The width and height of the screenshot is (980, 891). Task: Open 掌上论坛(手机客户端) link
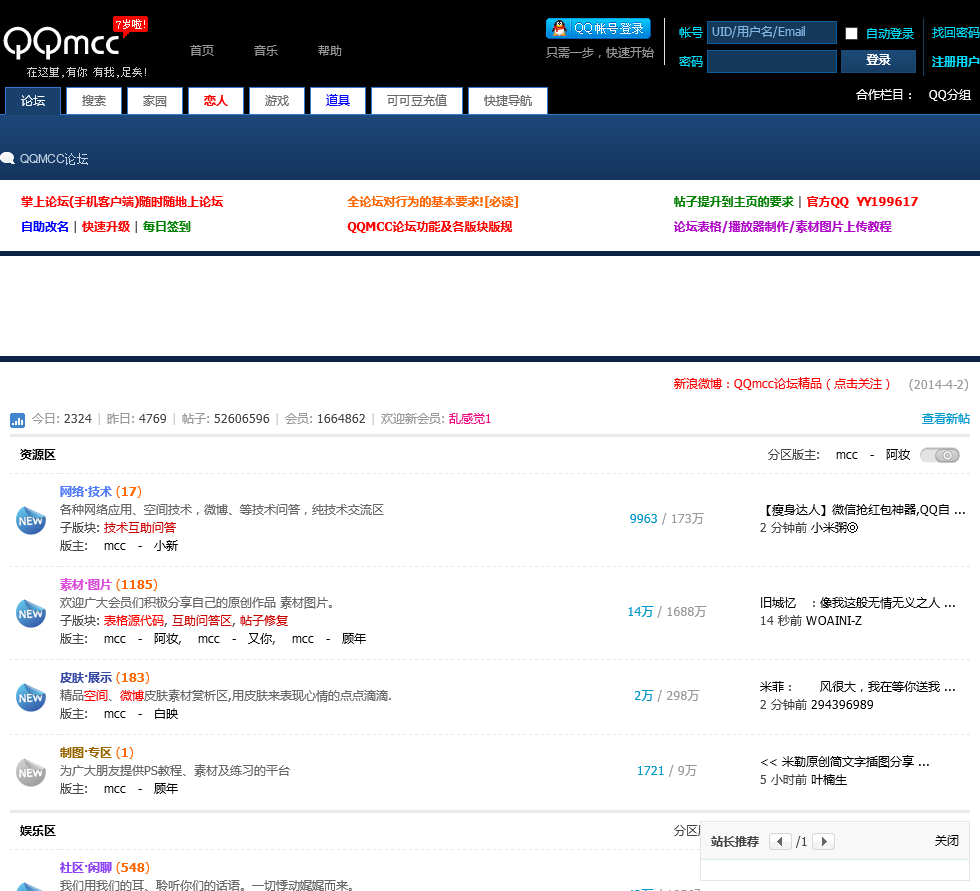(122, 202)
